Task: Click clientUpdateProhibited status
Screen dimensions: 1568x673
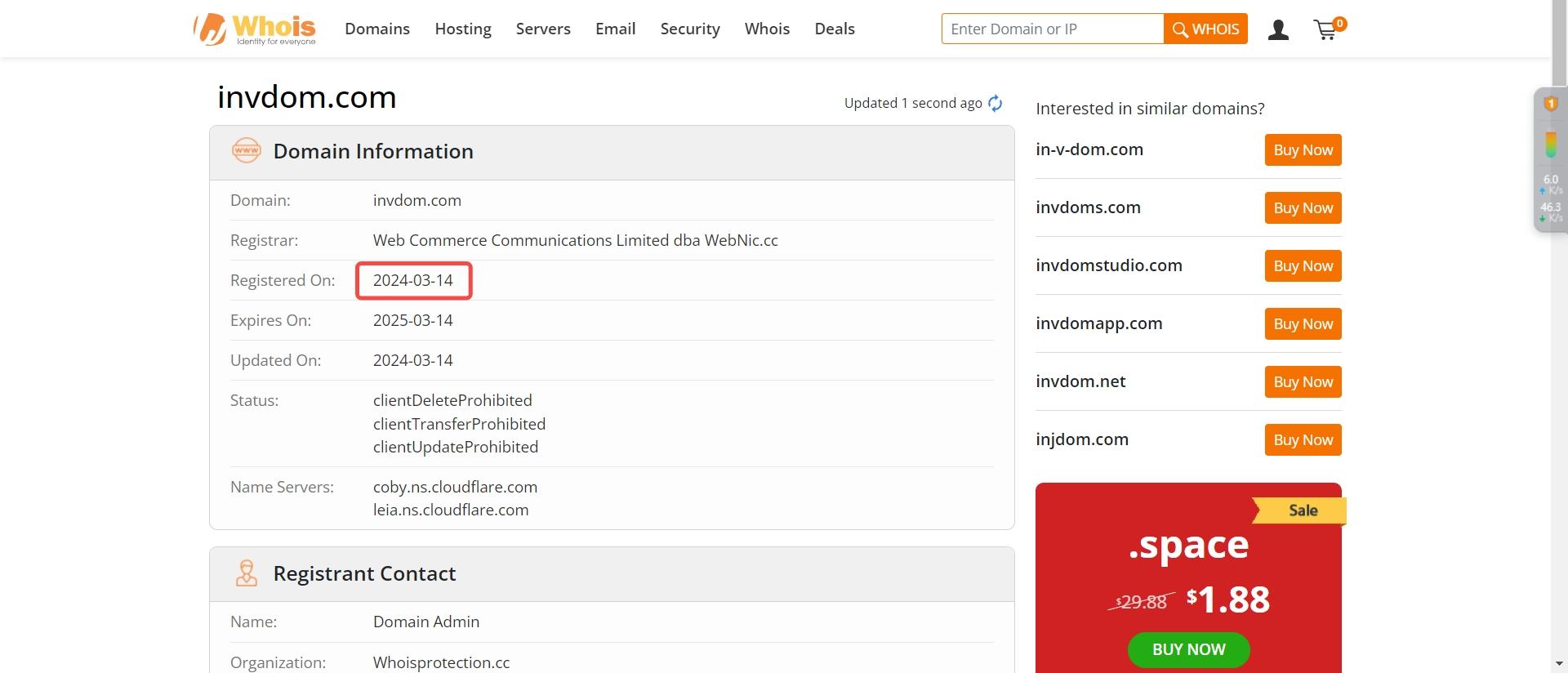Action: (x=456, y=447)
